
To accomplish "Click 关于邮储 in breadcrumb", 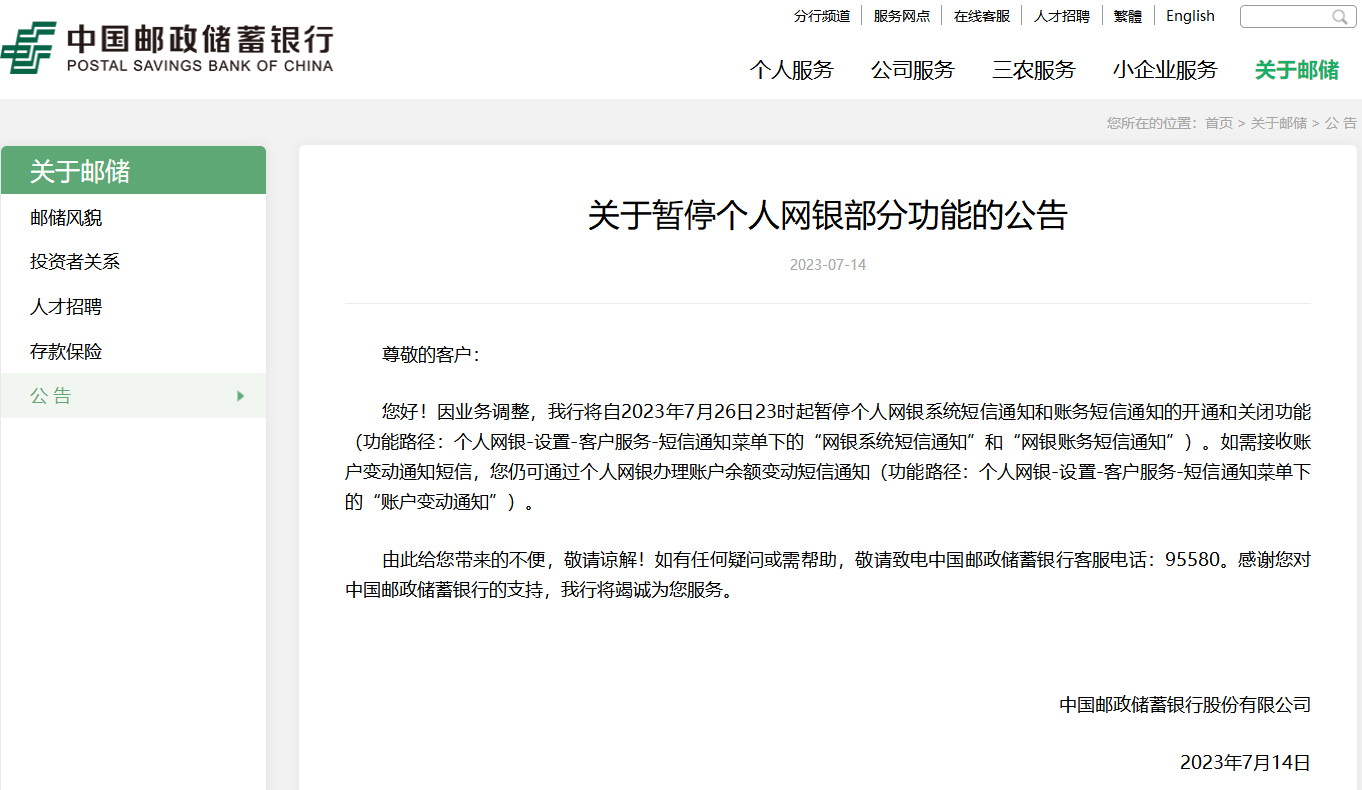I will click(x=1279, y=123).
